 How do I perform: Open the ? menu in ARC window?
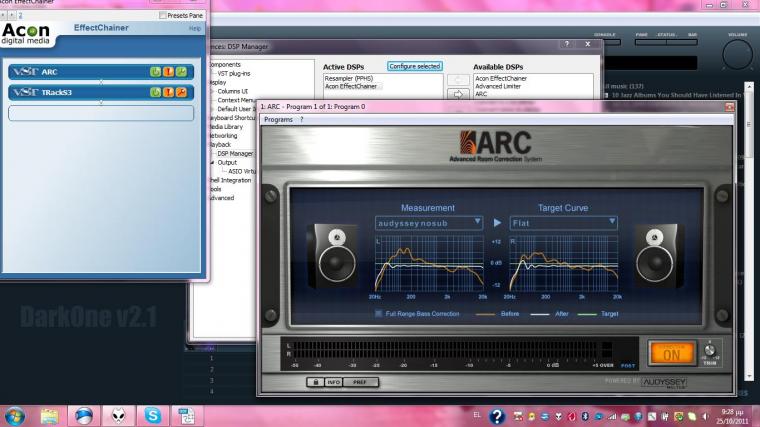[302, 119]
